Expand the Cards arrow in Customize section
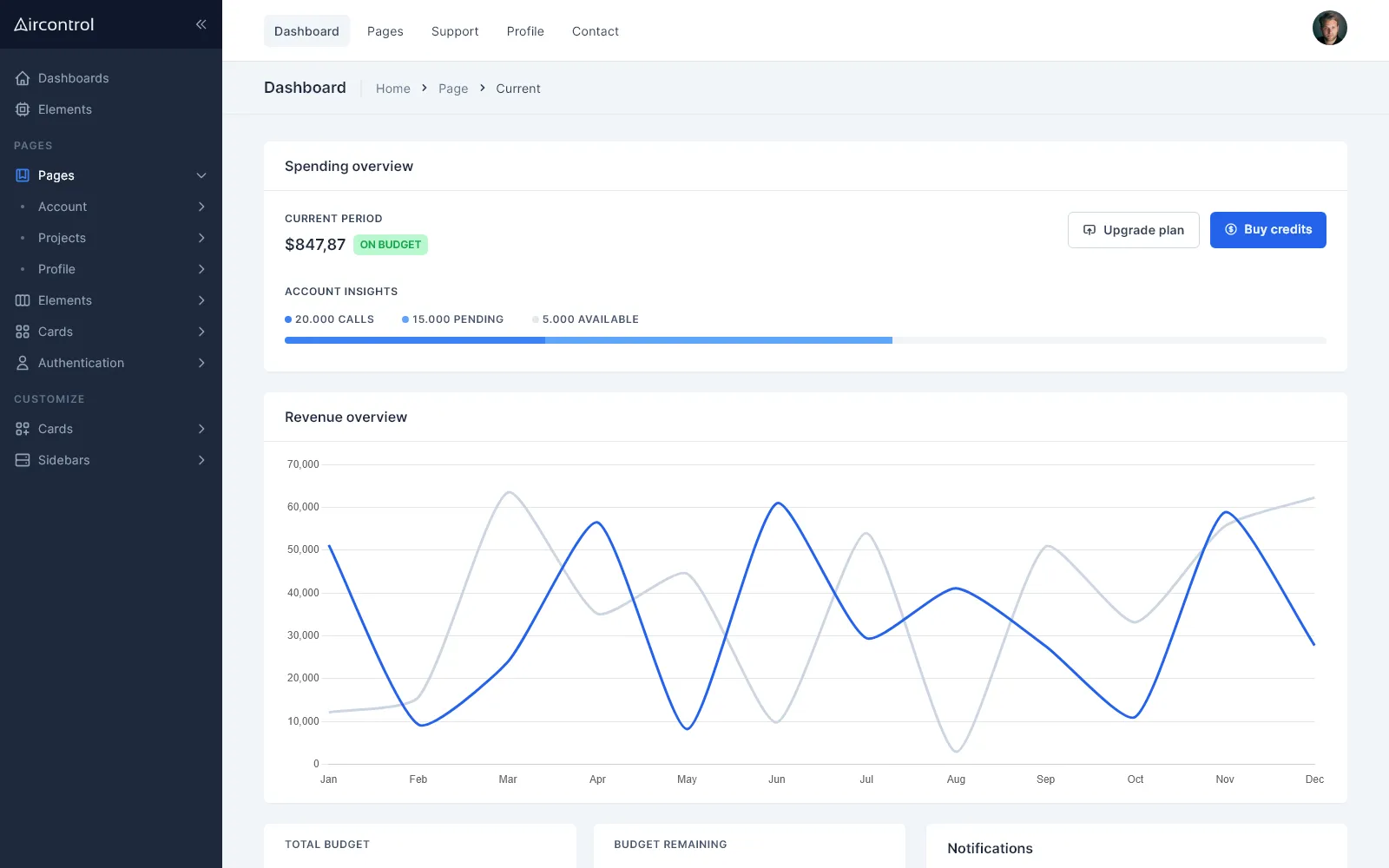This screenshot has width=1389, height=868. pyautogui.click(x=201, y=429)
